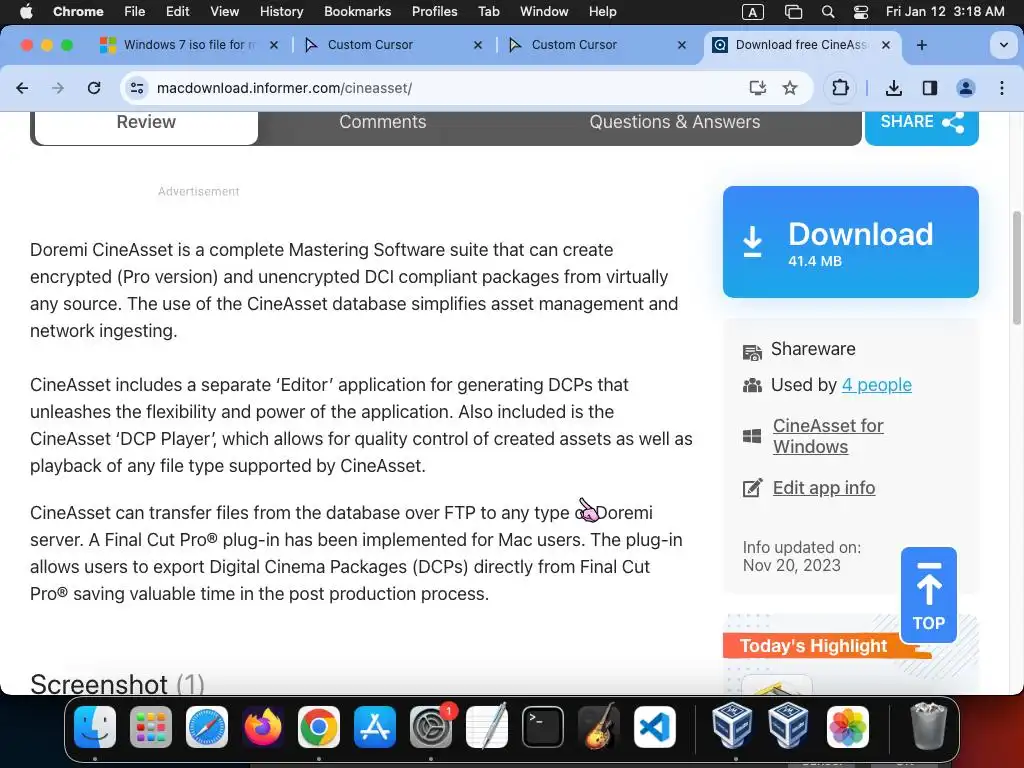Screen dimensions: 1024x768
Task: Open the CineAsset for Windows link
Action: pyautogui.click(x=828, y=436)
